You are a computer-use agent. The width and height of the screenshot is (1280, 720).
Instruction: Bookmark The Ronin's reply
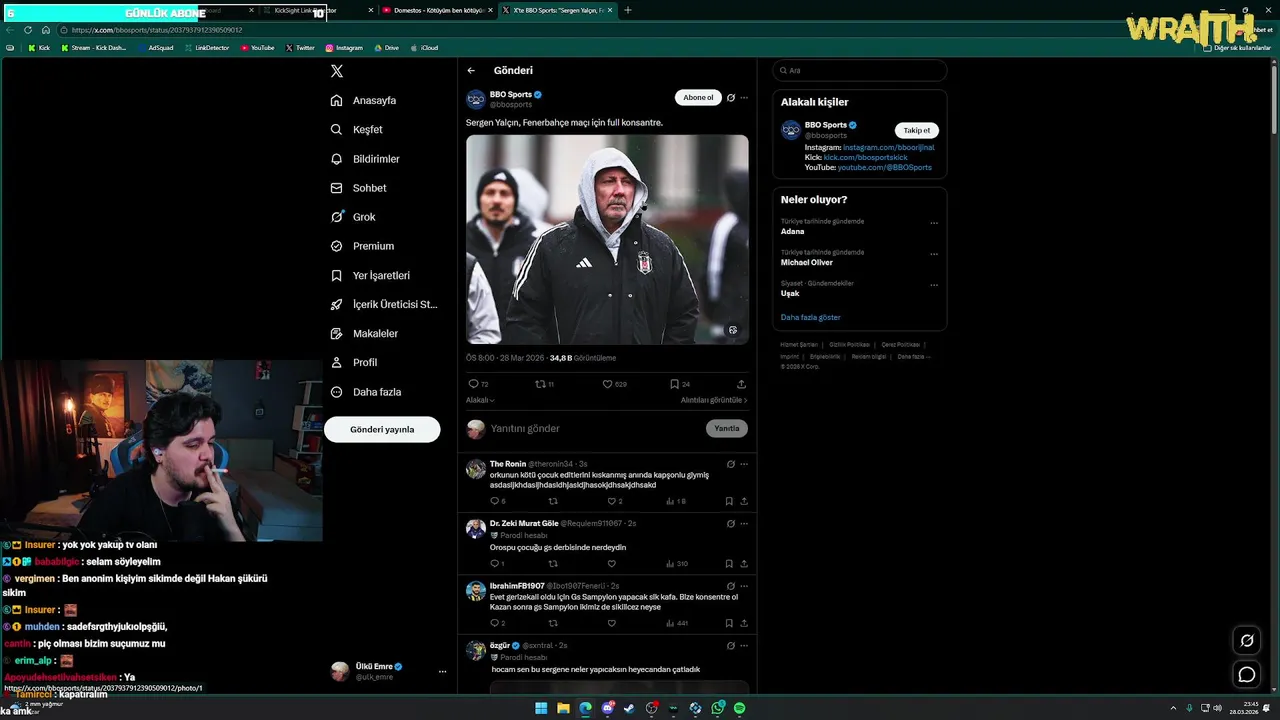729,501
